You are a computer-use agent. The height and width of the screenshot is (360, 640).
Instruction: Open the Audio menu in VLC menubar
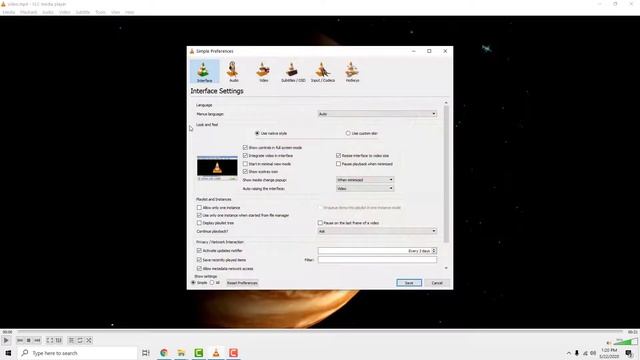(48, 12)
